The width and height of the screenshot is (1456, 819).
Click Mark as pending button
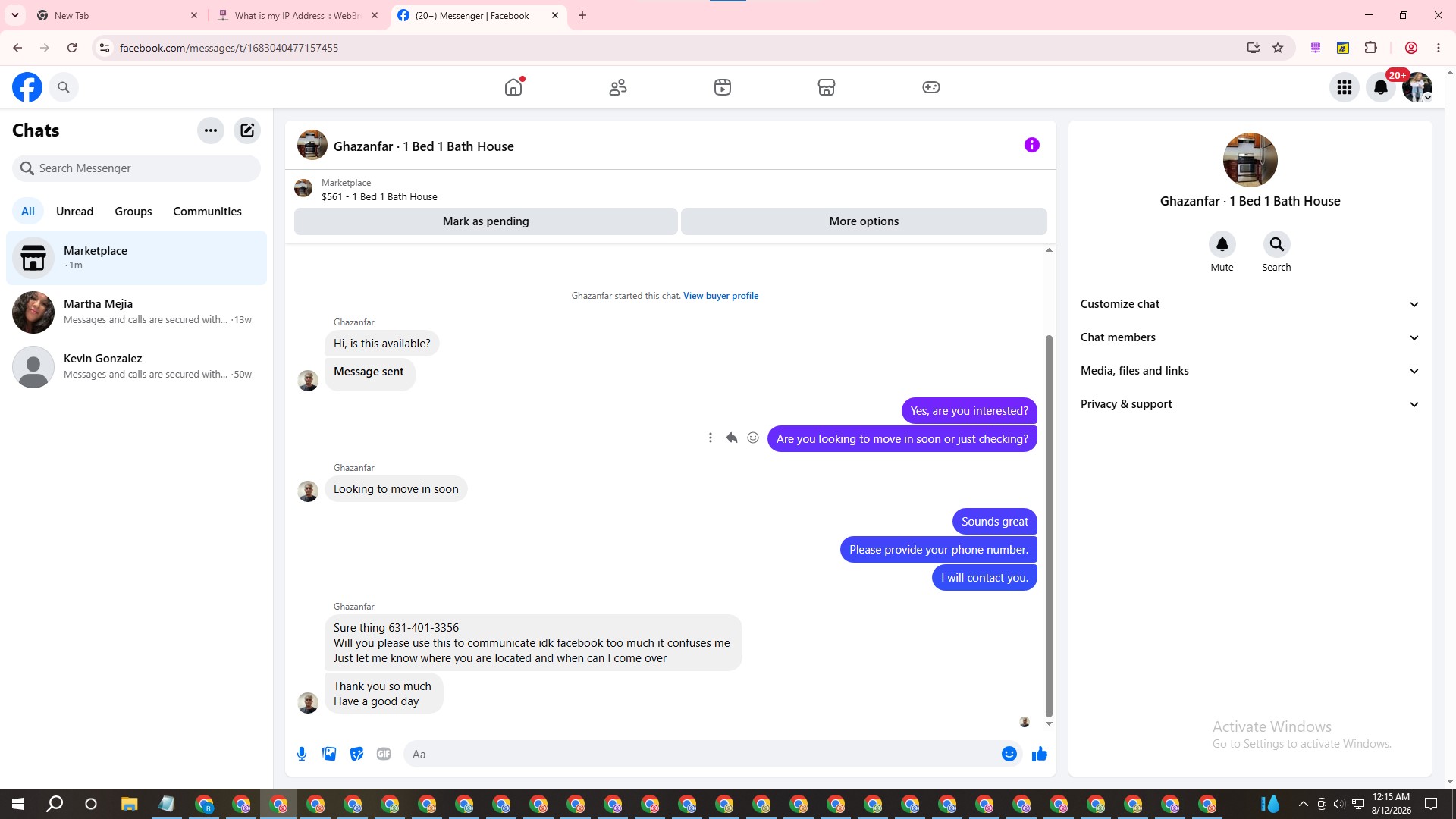(x=486, y=221)
